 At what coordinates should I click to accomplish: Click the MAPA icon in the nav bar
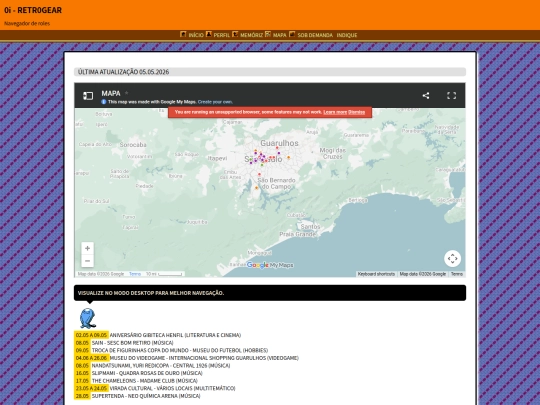tap(268, 34)
